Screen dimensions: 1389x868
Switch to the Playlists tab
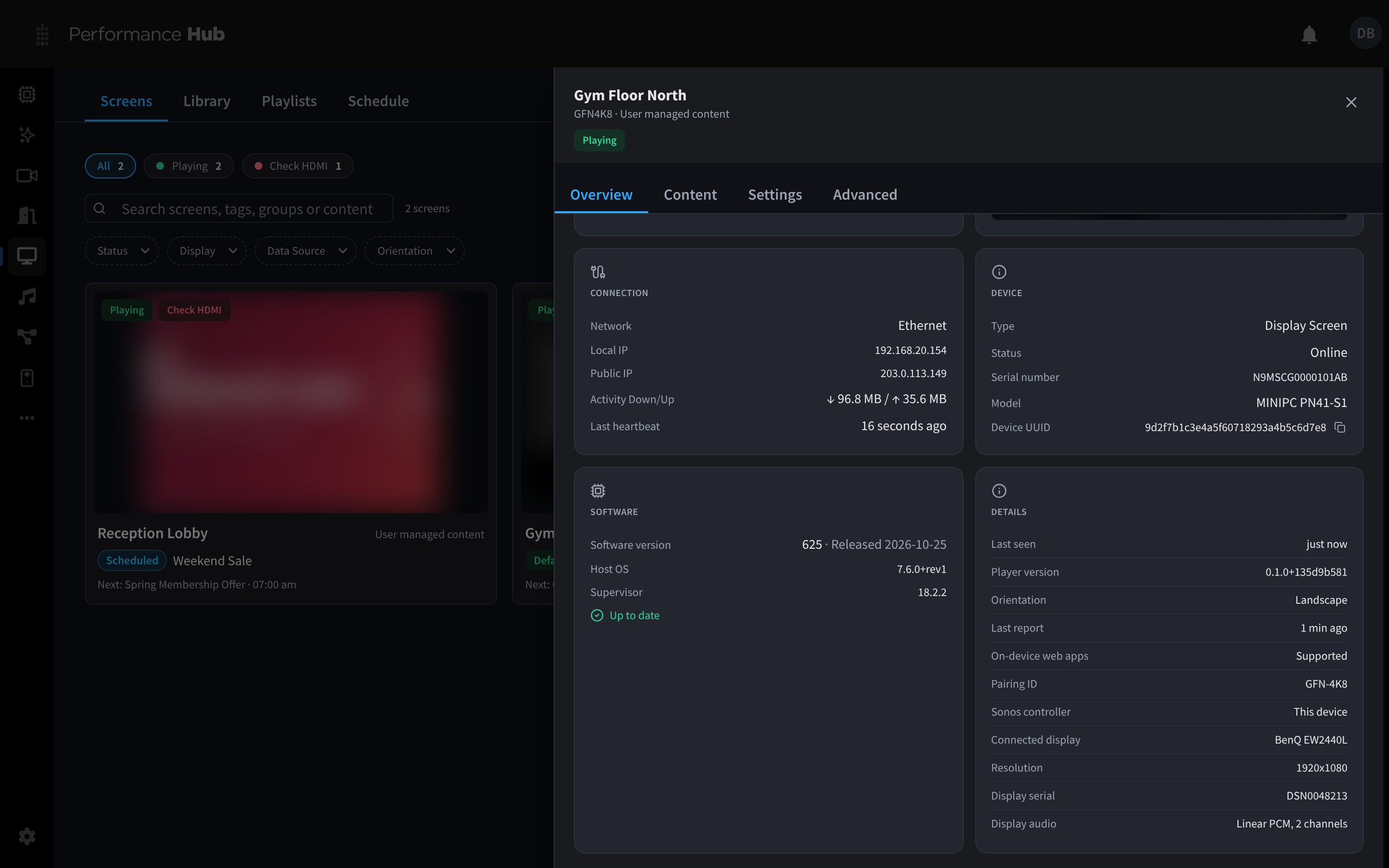(289, 101)
